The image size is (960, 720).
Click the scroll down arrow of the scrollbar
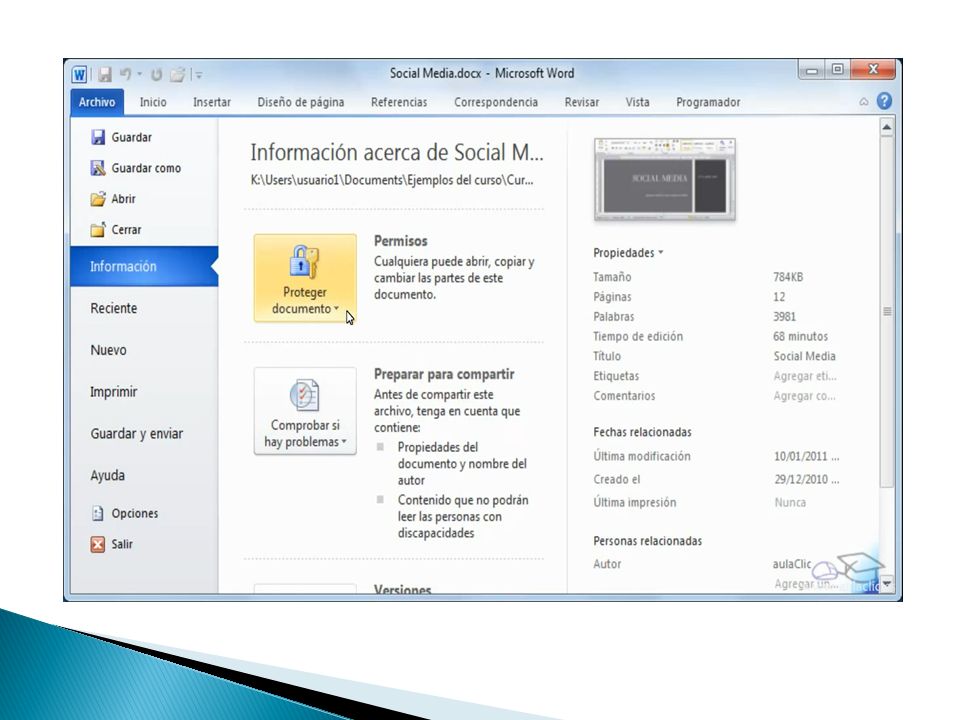pyautogui.click(x=887, y=584)
